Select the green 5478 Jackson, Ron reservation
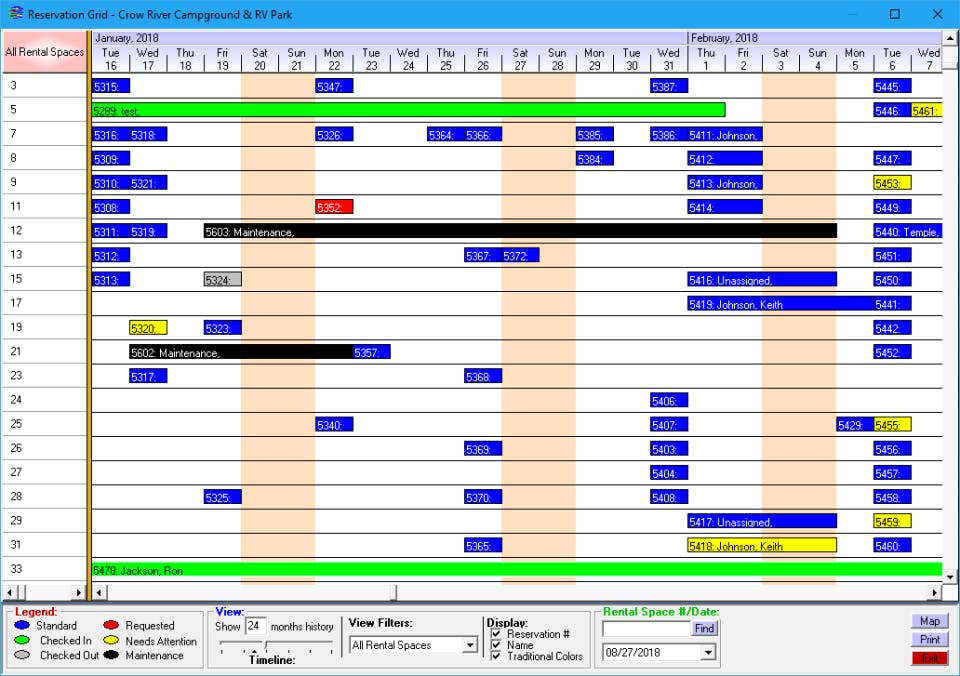This screenshot has width=960, height=676. coord(517,569)
